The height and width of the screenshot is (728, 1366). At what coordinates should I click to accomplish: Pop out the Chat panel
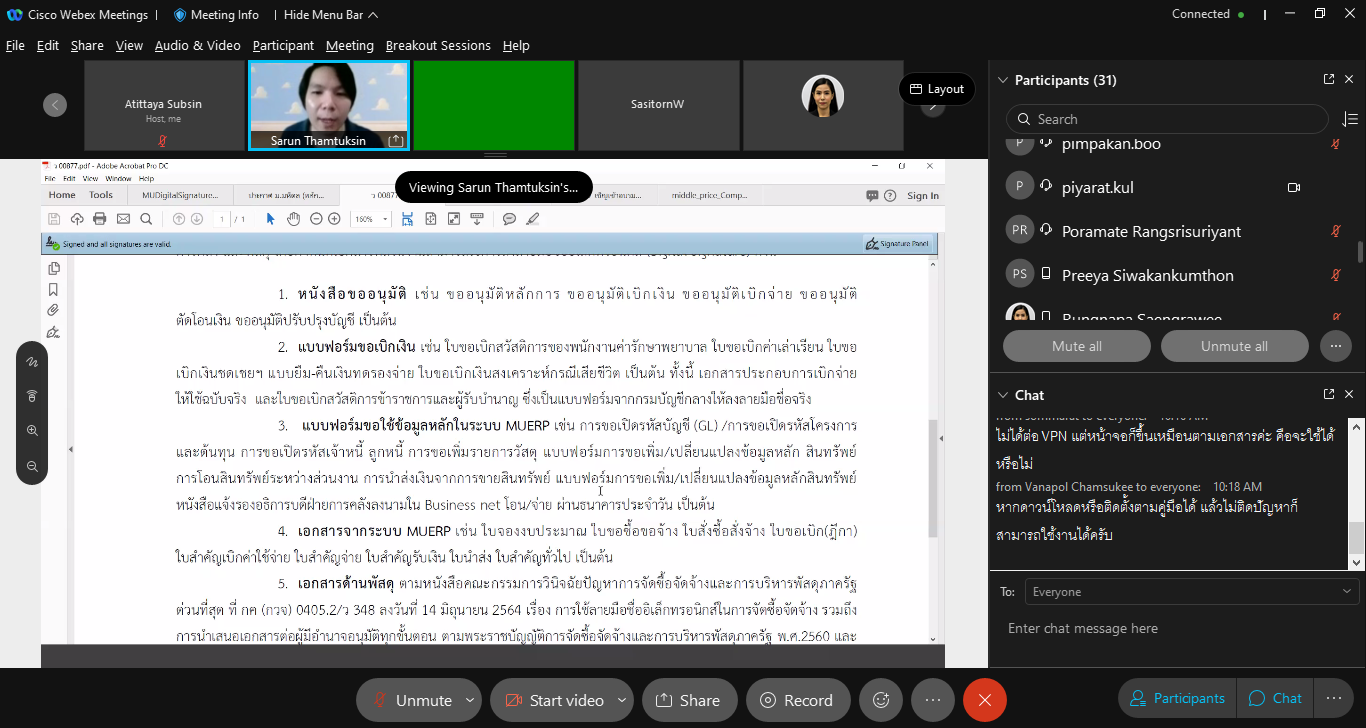coord(1329,395)
